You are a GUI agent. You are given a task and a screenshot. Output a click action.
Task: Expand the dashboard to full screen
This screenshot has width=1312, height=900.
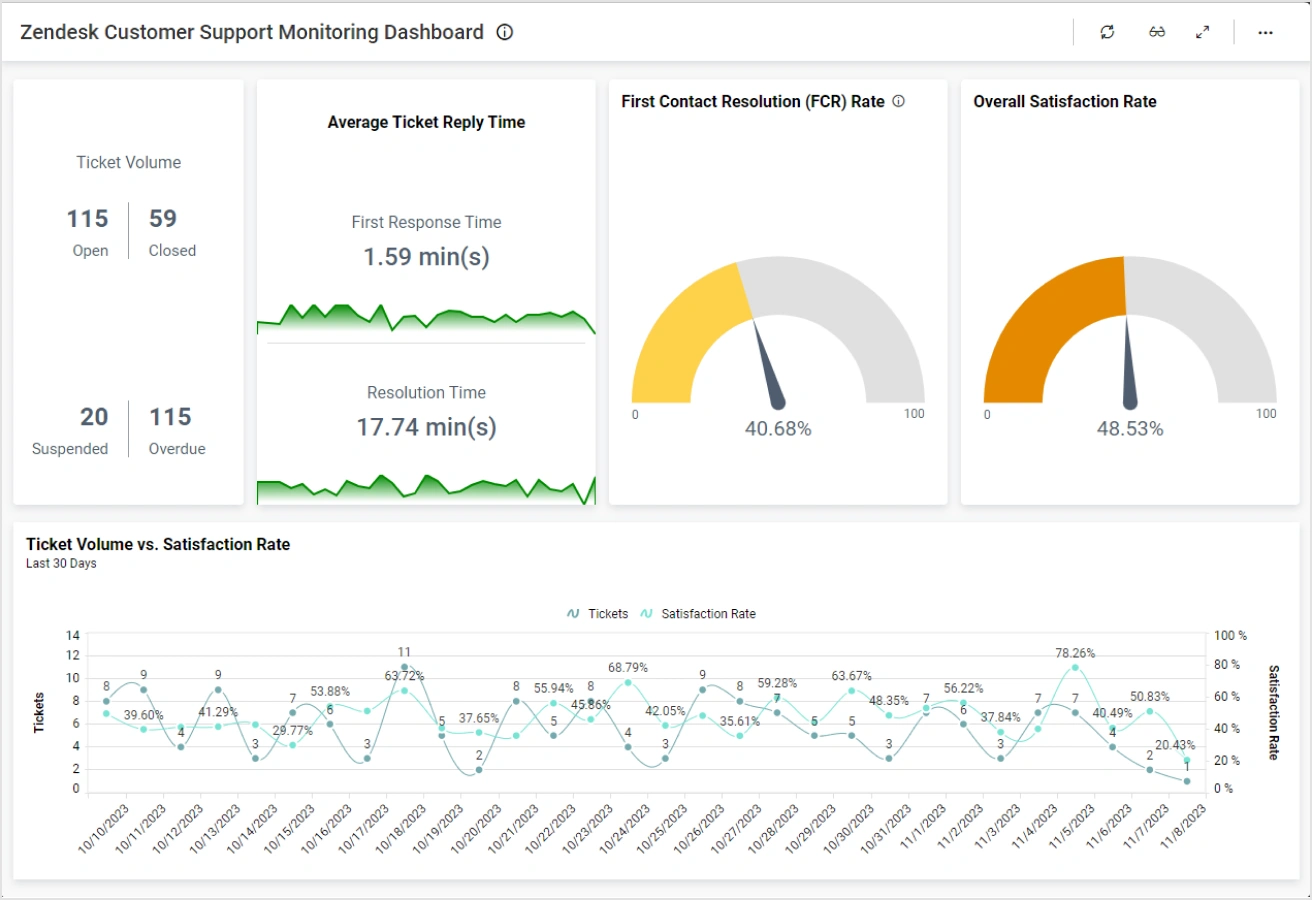click(x=1202, y=32)
